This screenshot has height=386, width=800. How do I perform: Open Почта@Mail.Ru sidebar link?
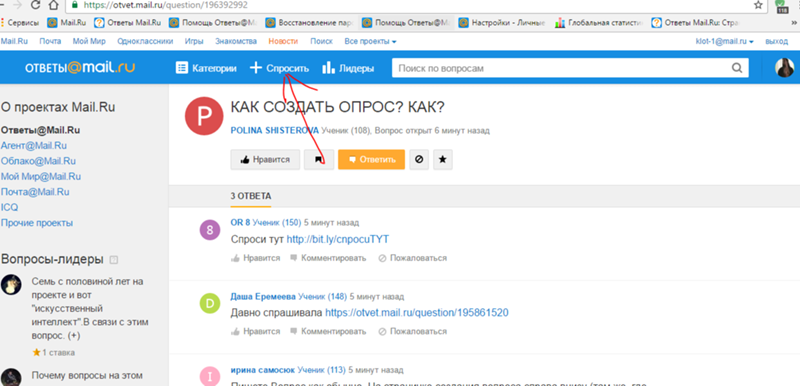click(x=35, y=192)
